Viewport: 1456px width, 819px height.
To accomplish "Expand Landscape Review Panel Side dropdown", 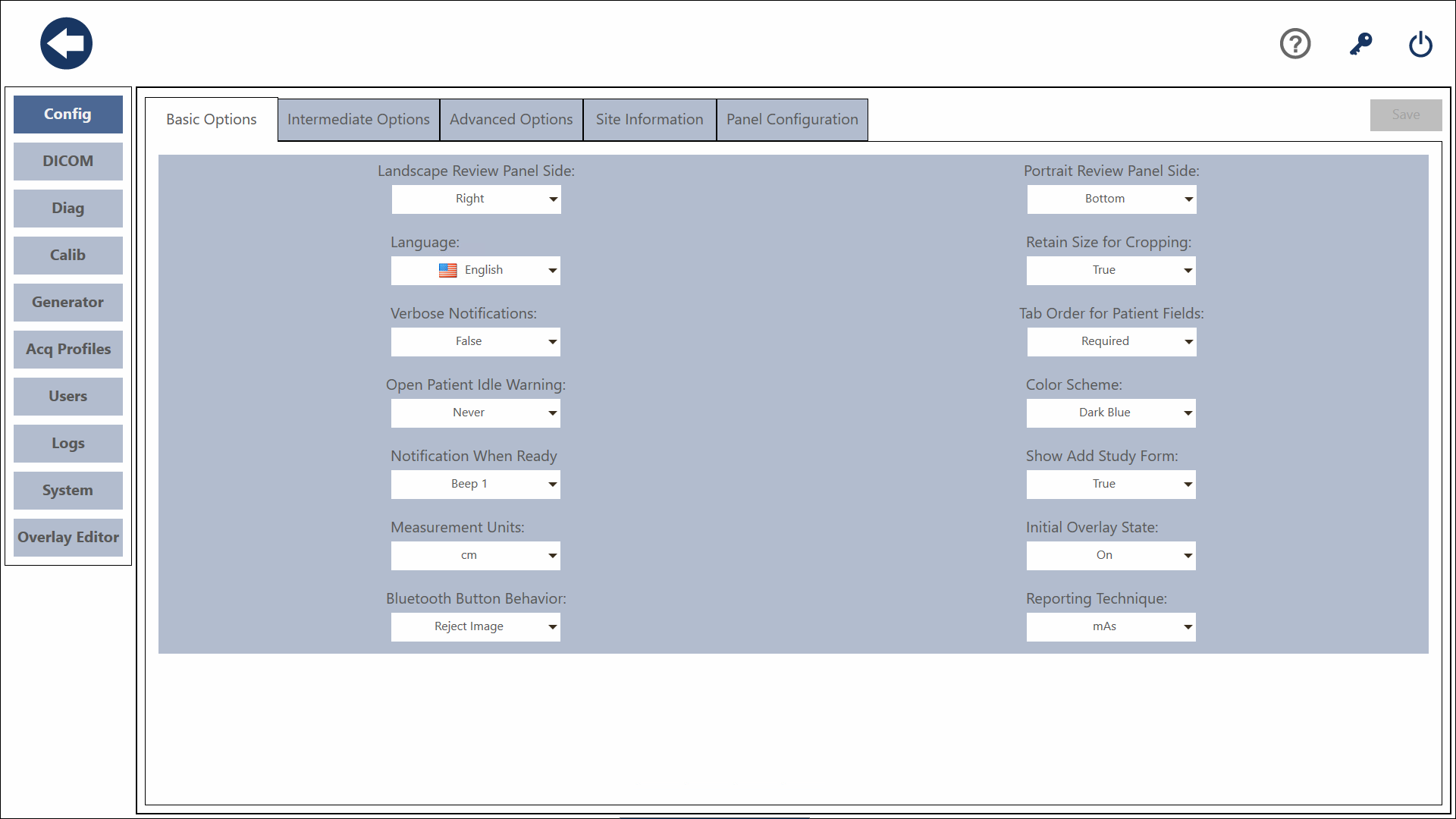I will click(476, 199).
